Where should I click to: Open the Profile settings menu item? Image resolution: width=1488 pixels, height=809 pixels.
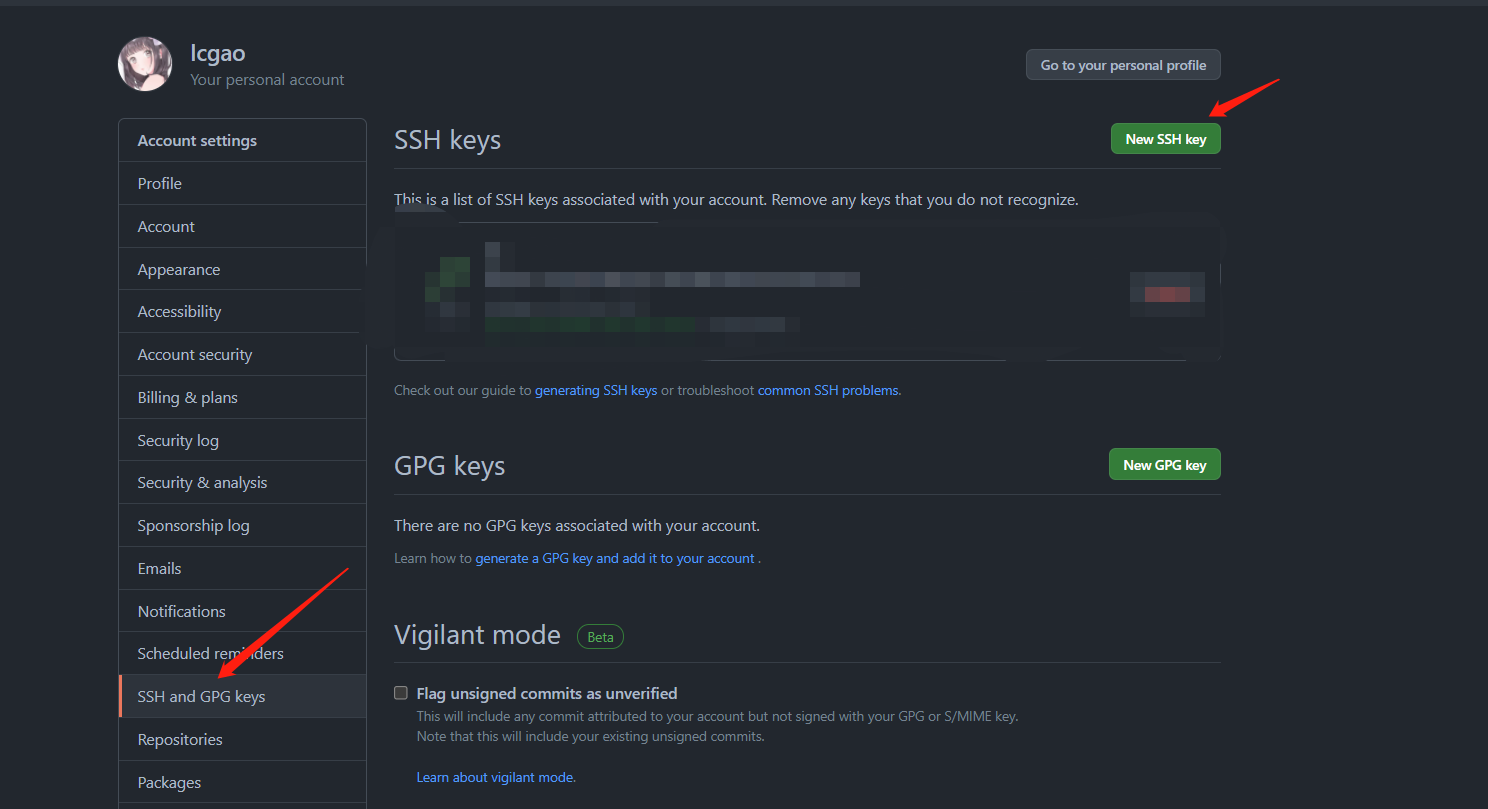tap(242, 184)
